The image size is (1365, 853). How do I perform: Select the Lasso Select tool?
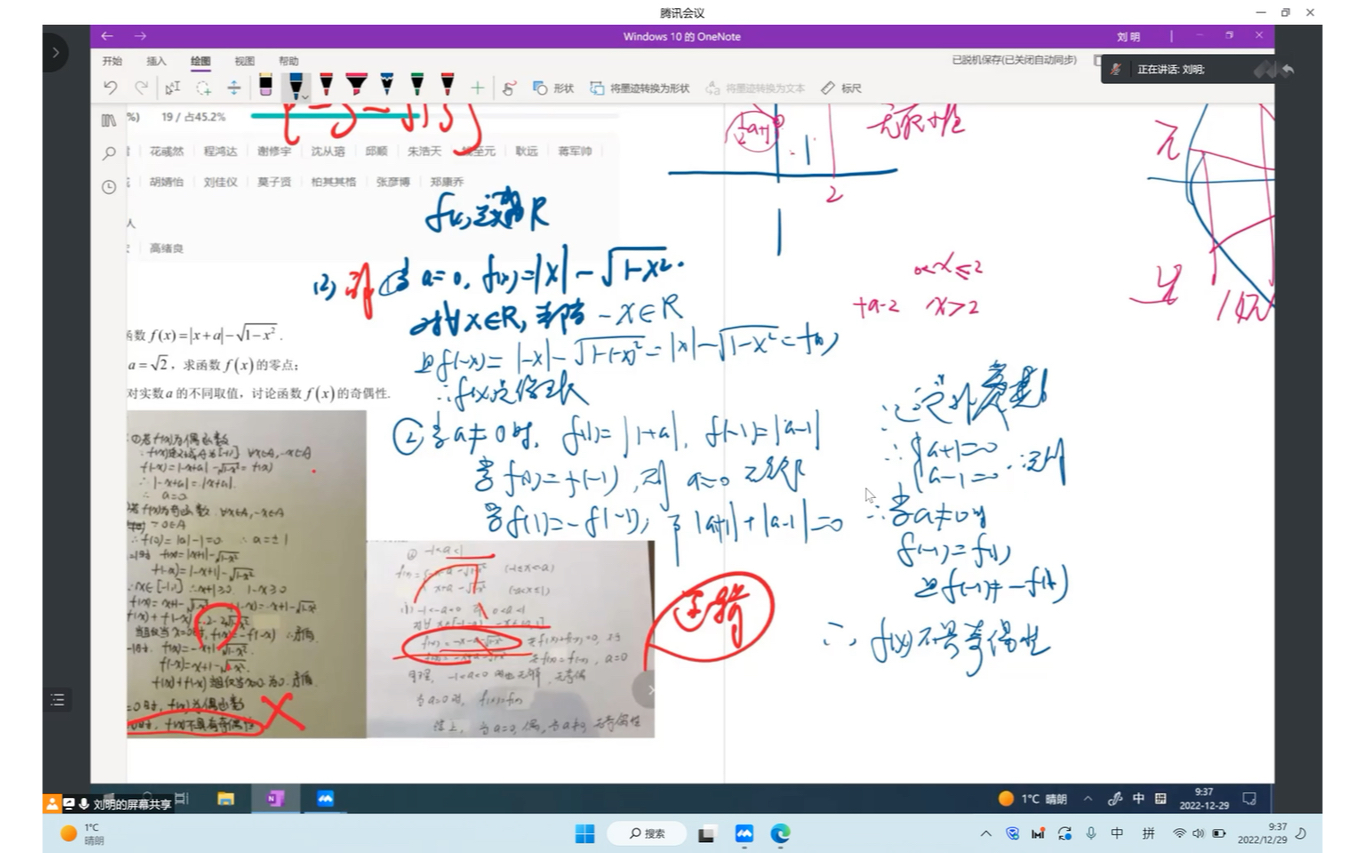tap(203, 88)
